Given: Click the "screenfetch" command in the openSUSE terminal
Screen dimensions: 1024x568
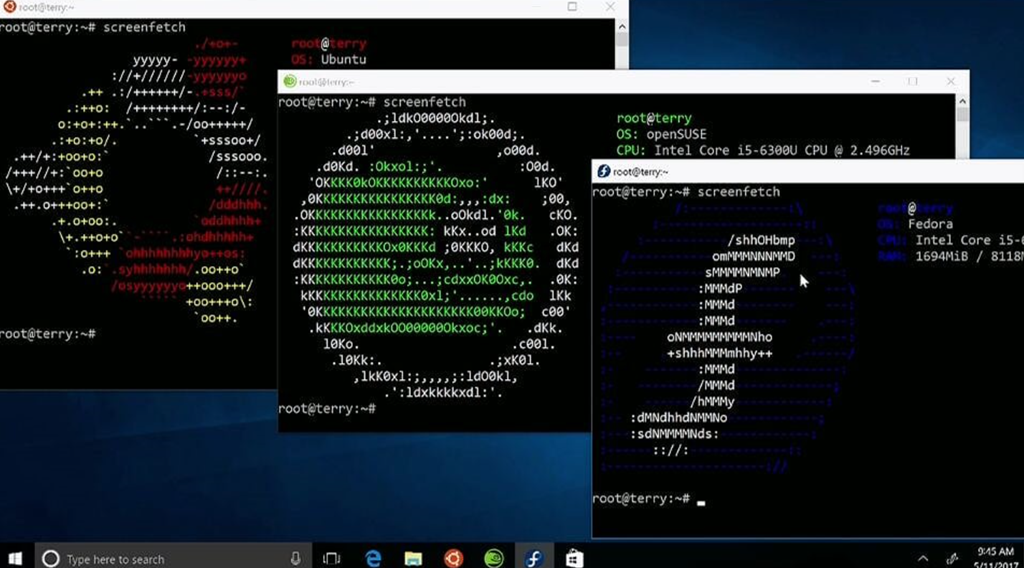Looking at the screenshot, I should [424, 103].
